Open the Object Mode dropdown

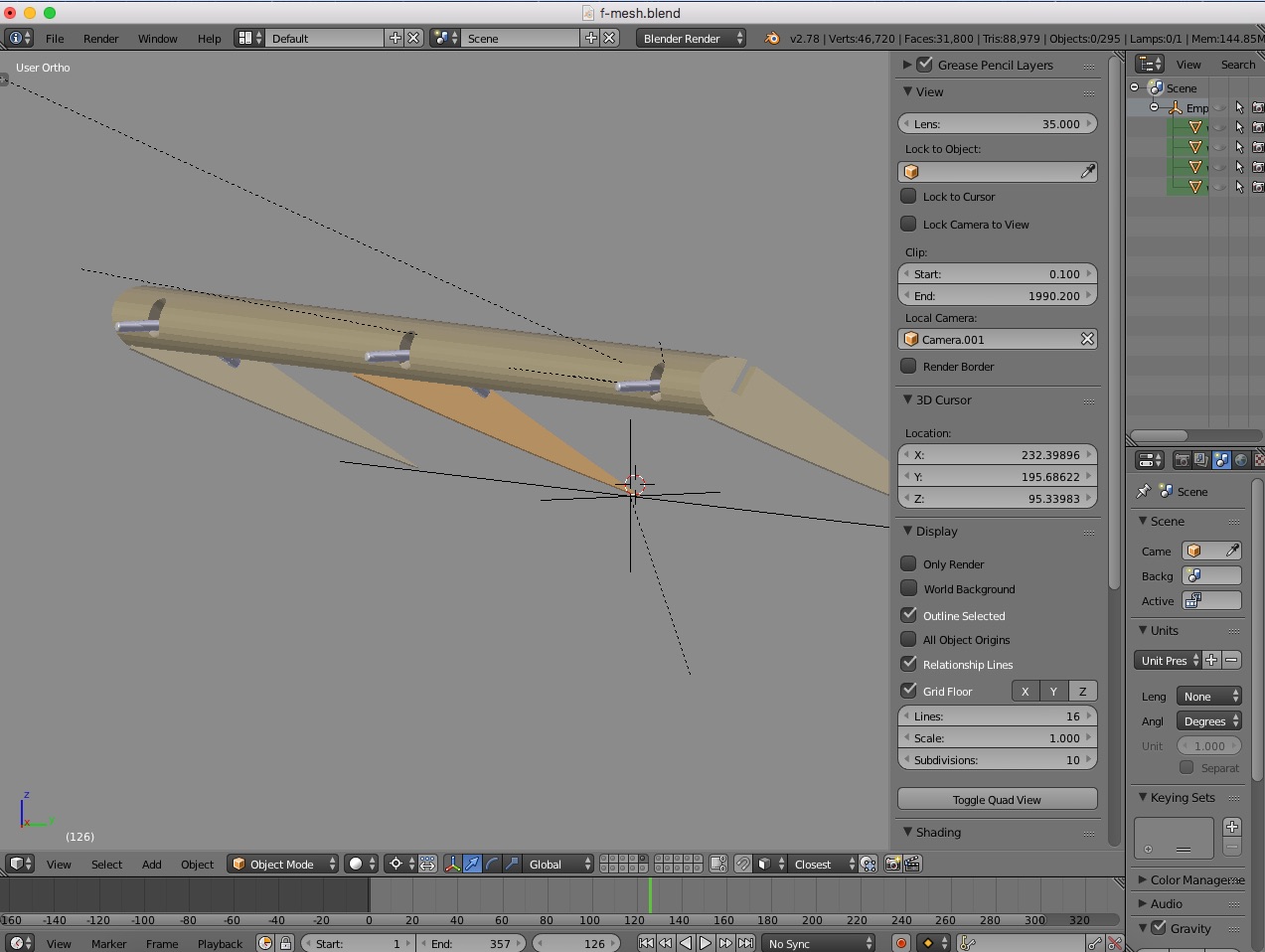[282, 865]
